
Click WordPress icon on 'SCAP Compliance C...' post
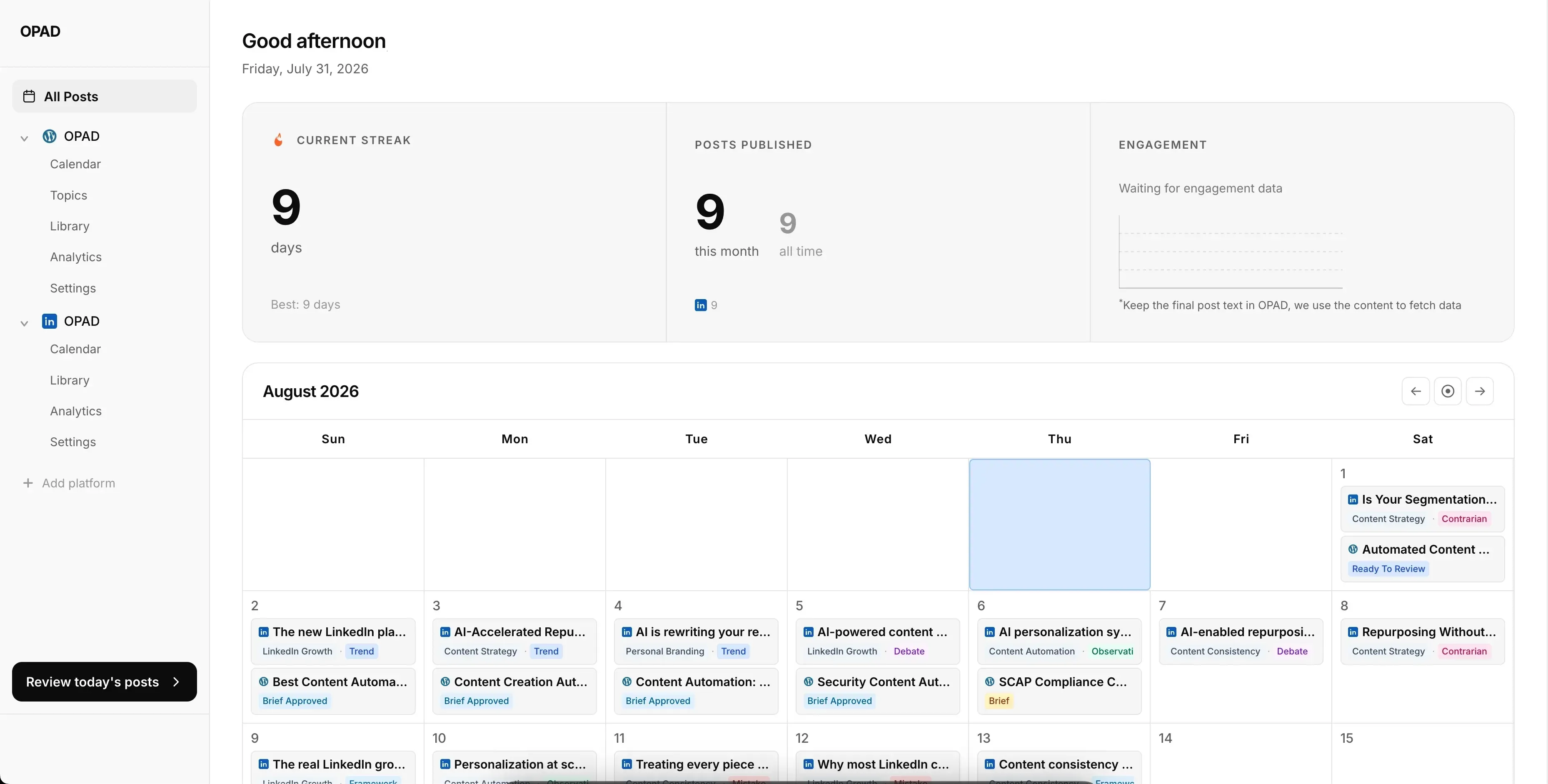[x=990, y=682]
